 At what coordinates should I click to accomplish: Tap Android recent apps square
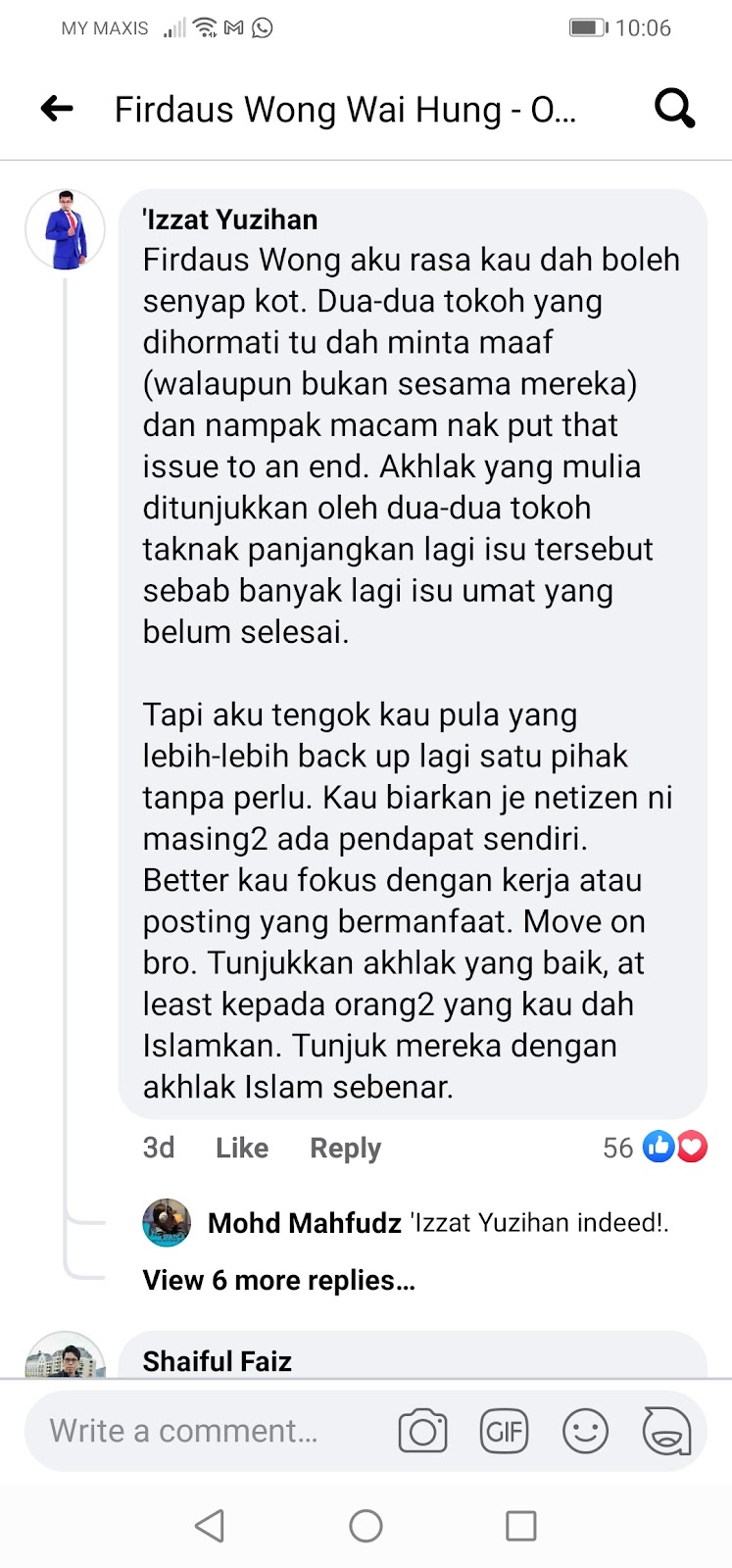coord(520,1526)
